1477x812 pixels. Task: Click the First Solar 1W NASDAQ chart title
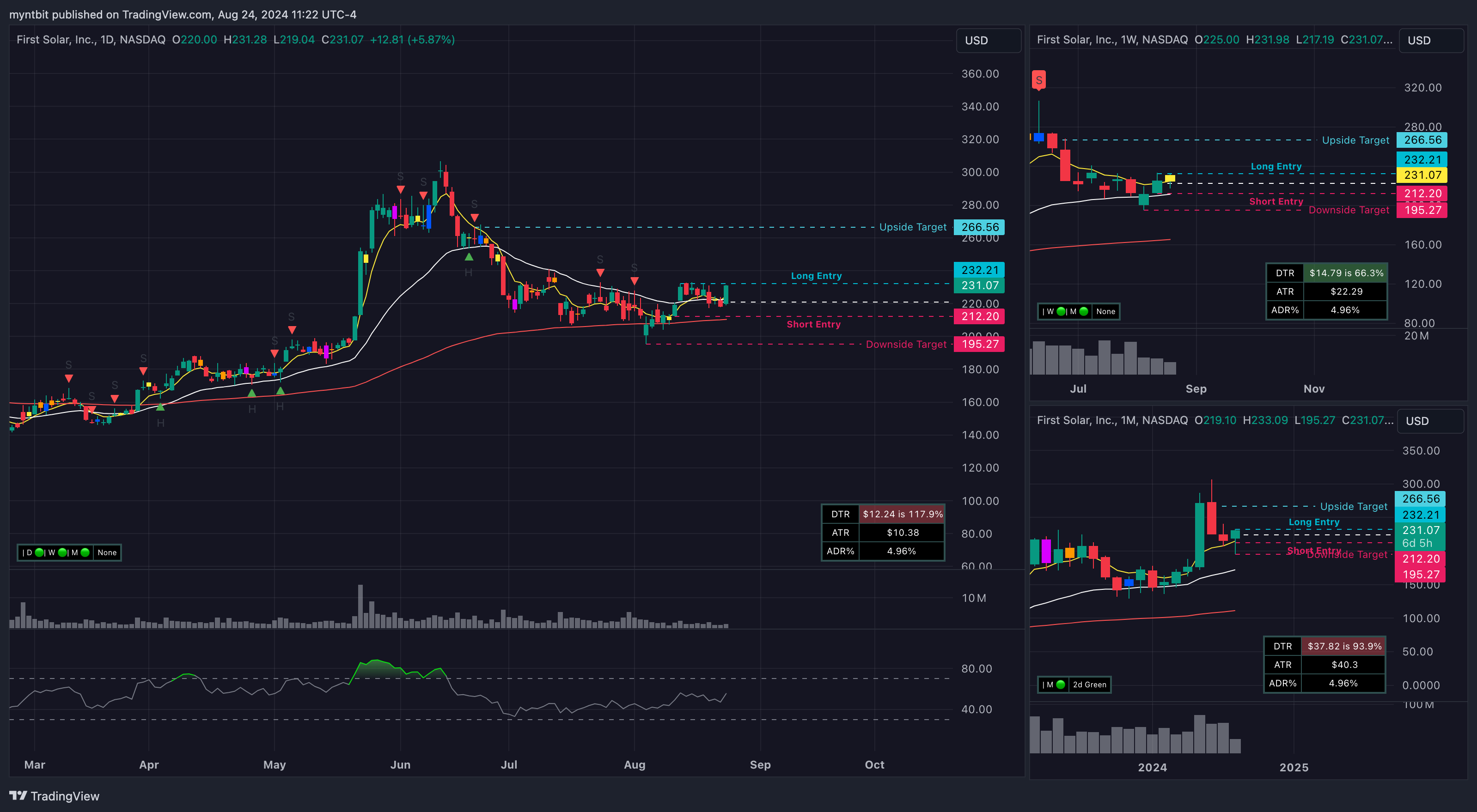point(1112,40)
